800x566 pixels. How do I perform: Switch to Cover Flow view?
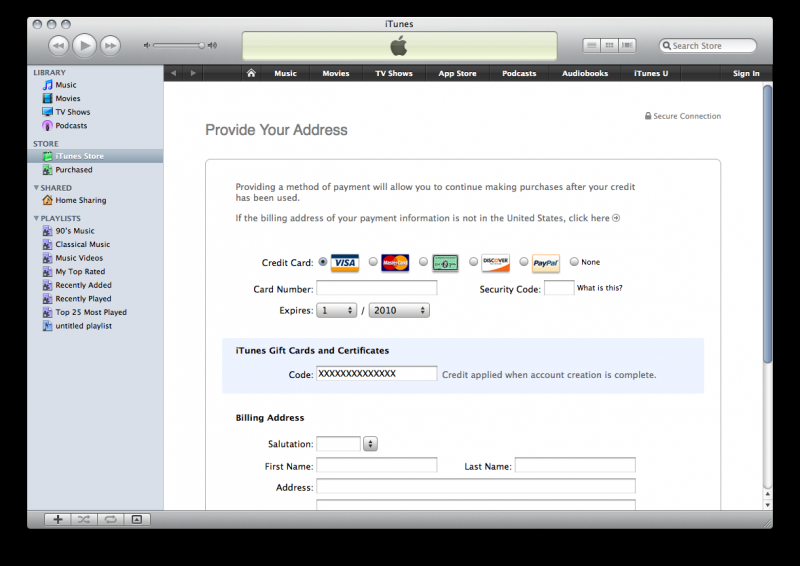click(627, 45)
